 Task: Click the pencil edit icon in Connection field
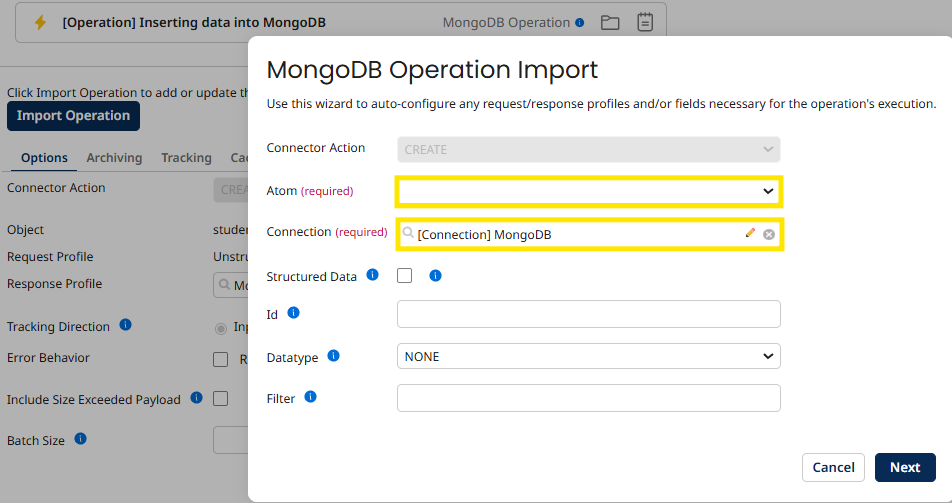(750, 234)
